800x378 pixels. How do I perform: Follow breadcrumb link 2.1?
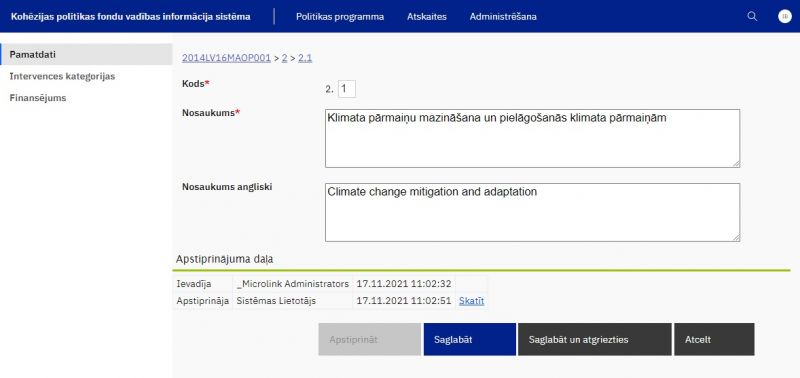(305, 58)
